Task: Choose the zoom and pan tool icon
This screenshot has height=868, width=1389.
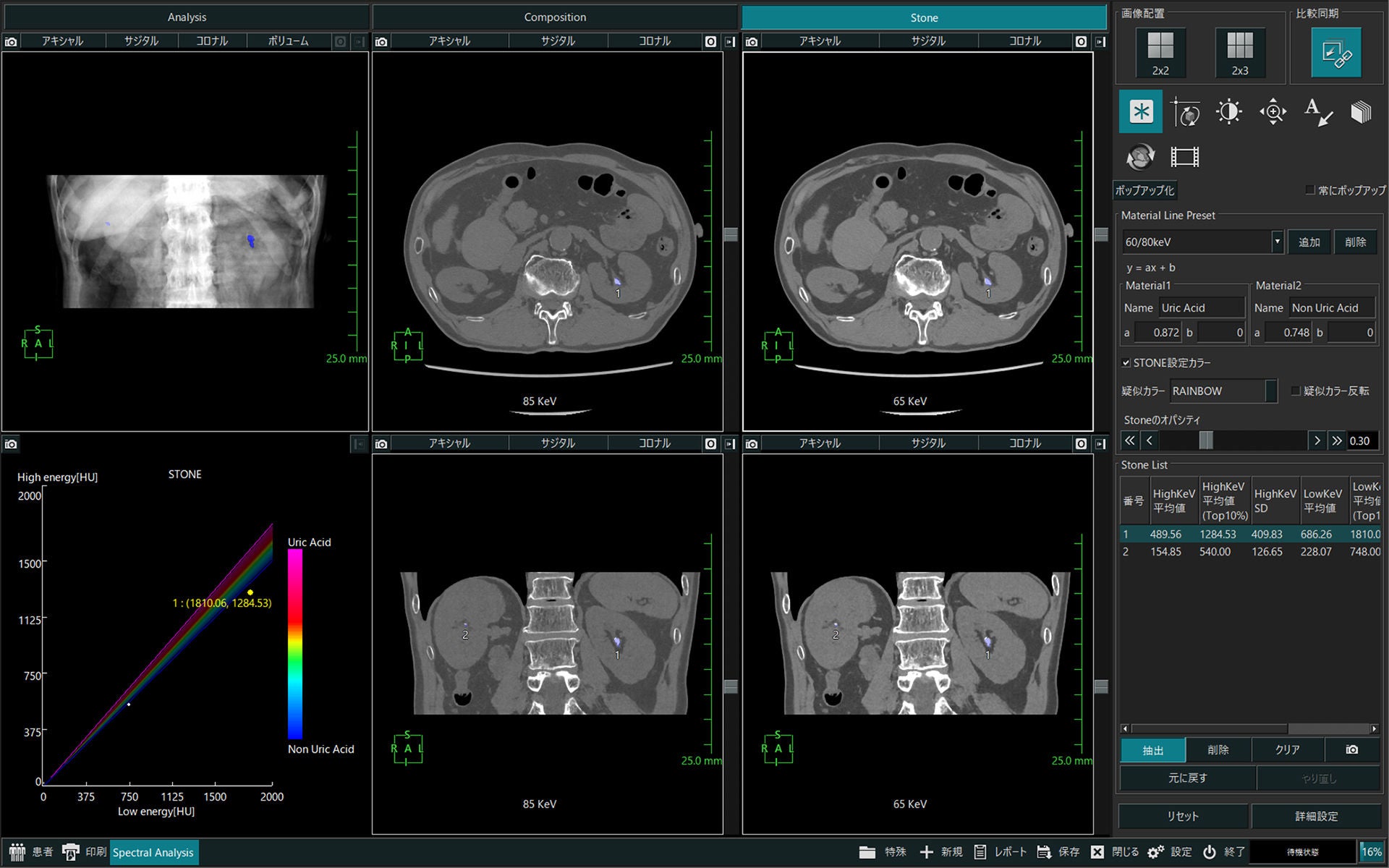Action: tap(1273, 112)
